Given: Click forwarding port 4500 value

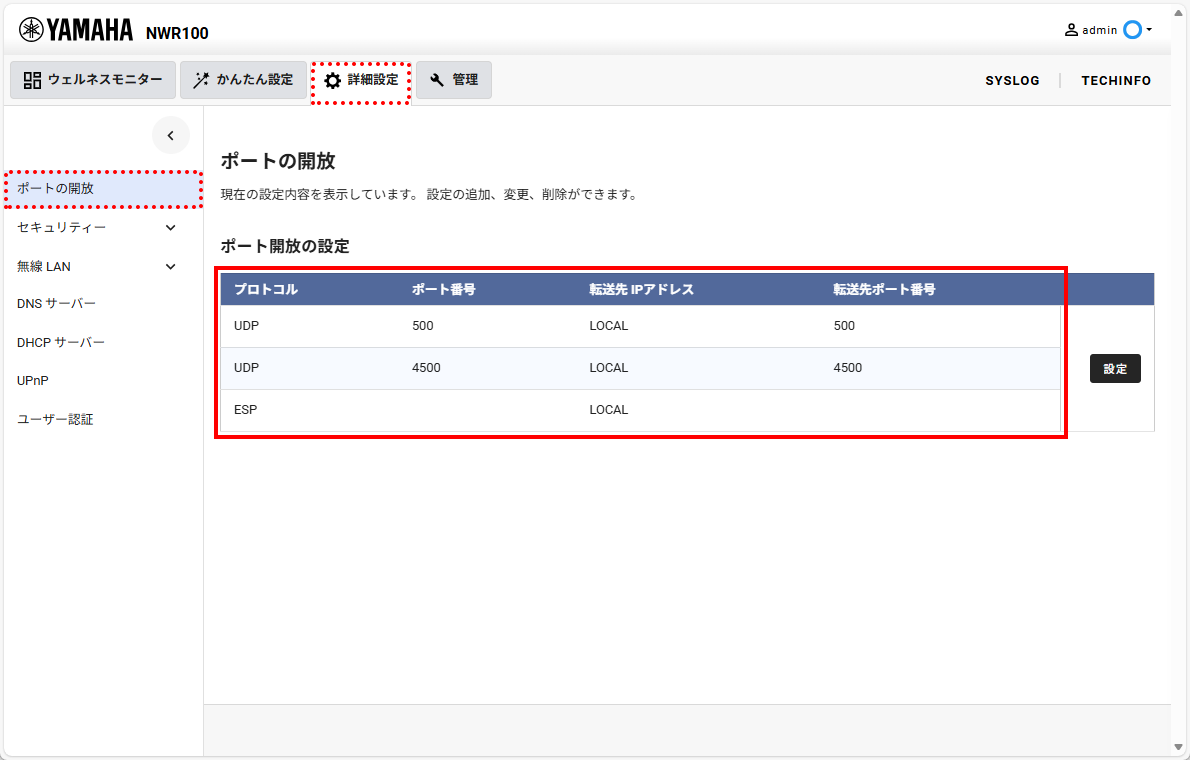Looking at the screenshot, I should click(848, 367).
